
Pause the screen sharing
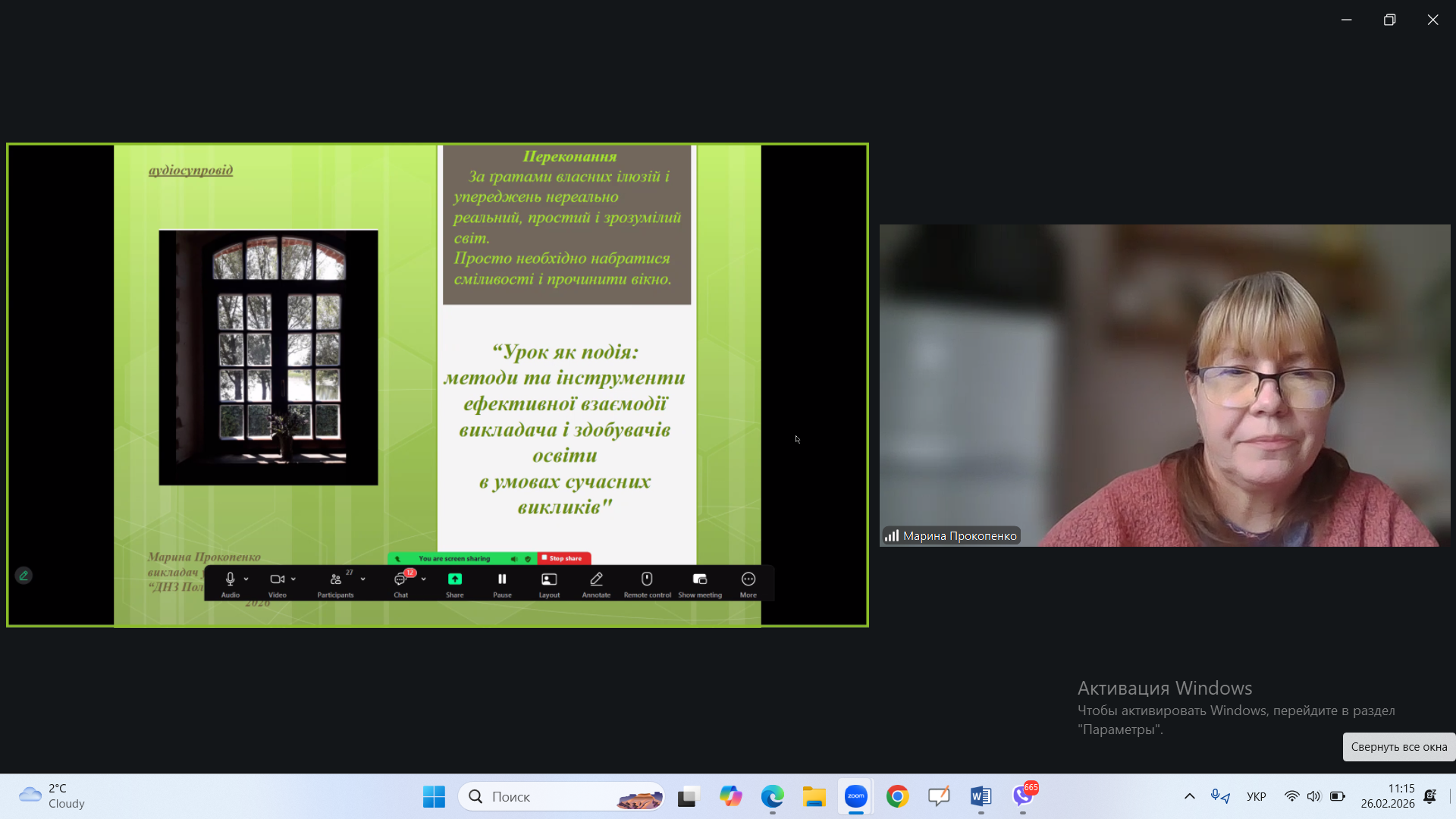[502, 580]
